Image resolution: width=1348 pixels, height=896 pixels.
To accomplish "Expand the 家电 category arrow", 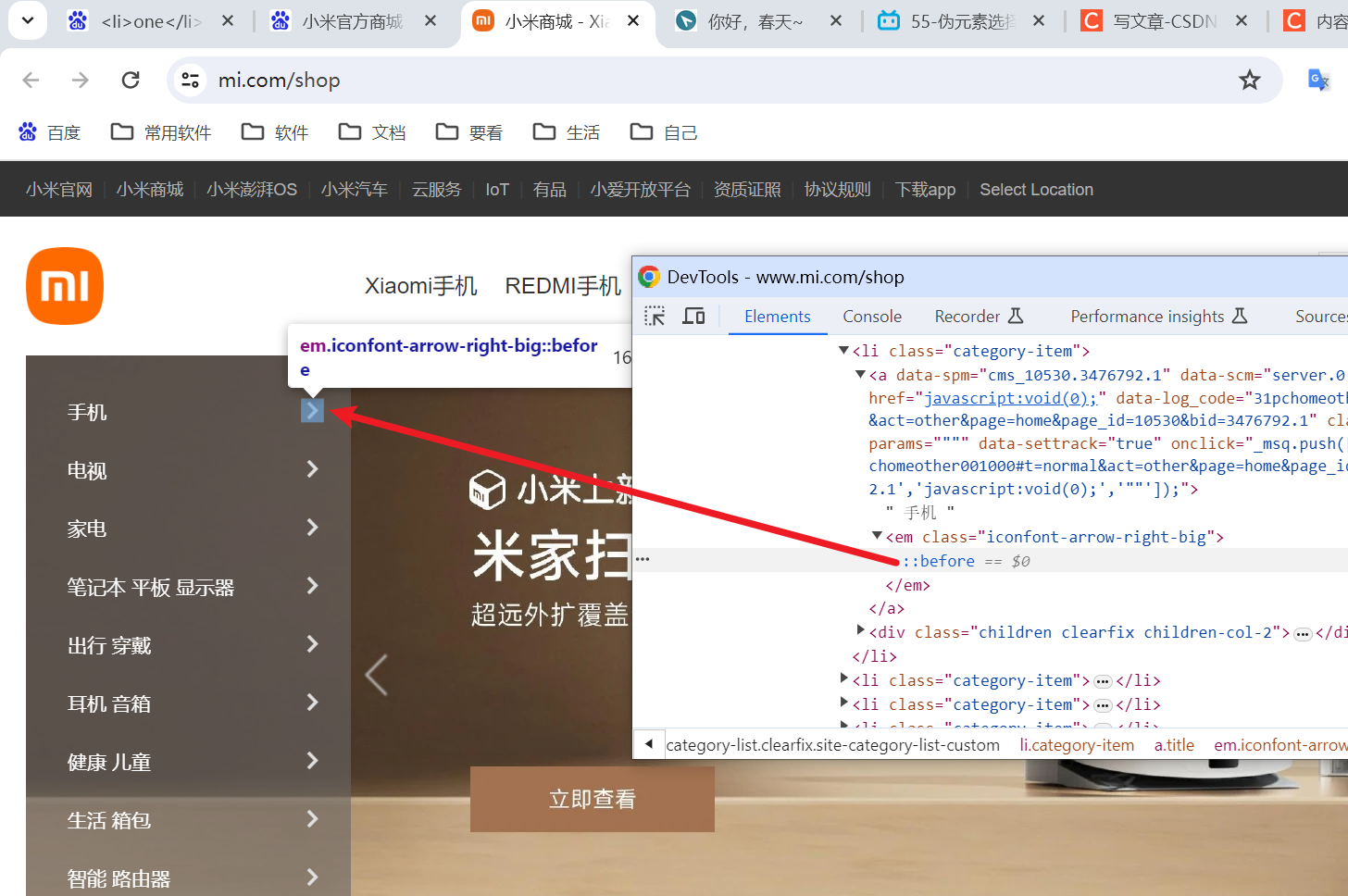I will [x=313, y=528].
